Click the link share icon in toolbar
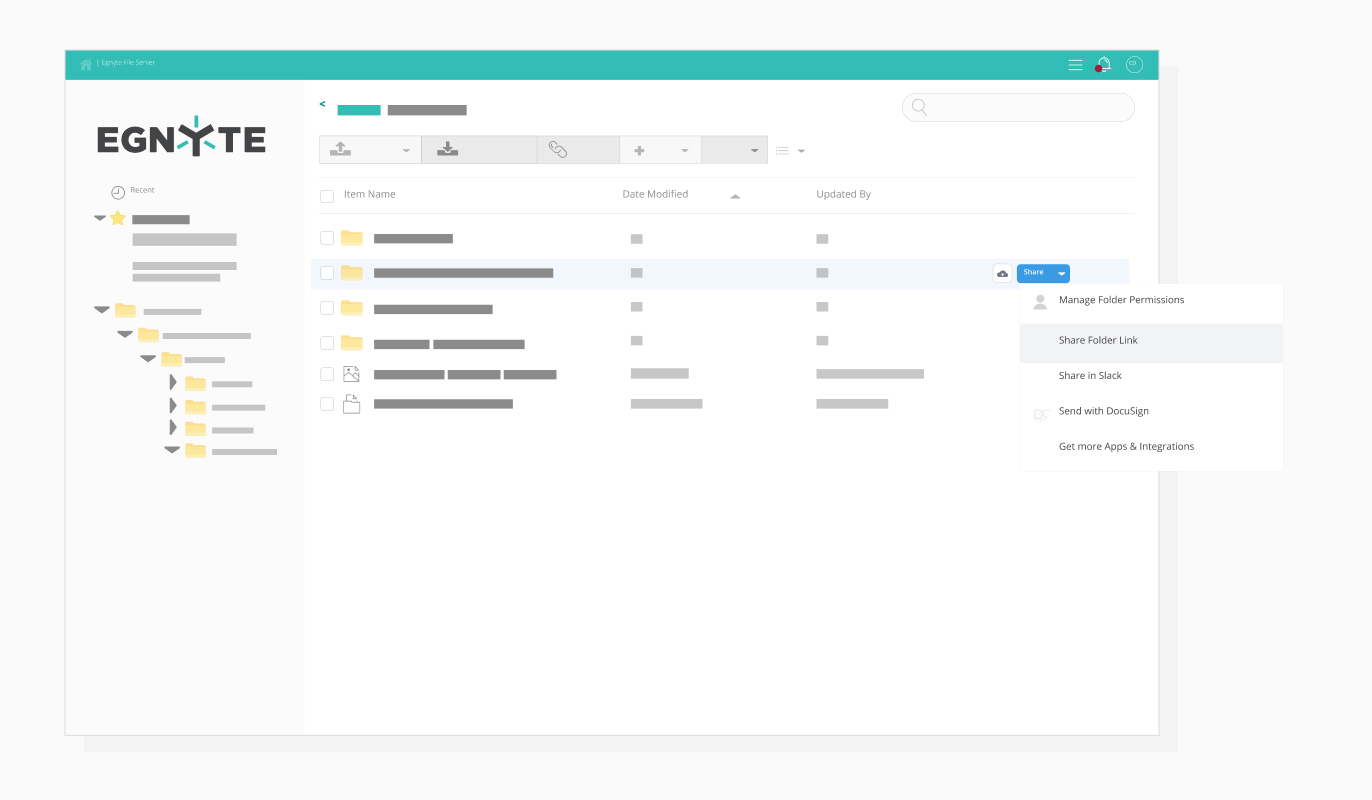The image size is (1372, 800). point(558,150)
